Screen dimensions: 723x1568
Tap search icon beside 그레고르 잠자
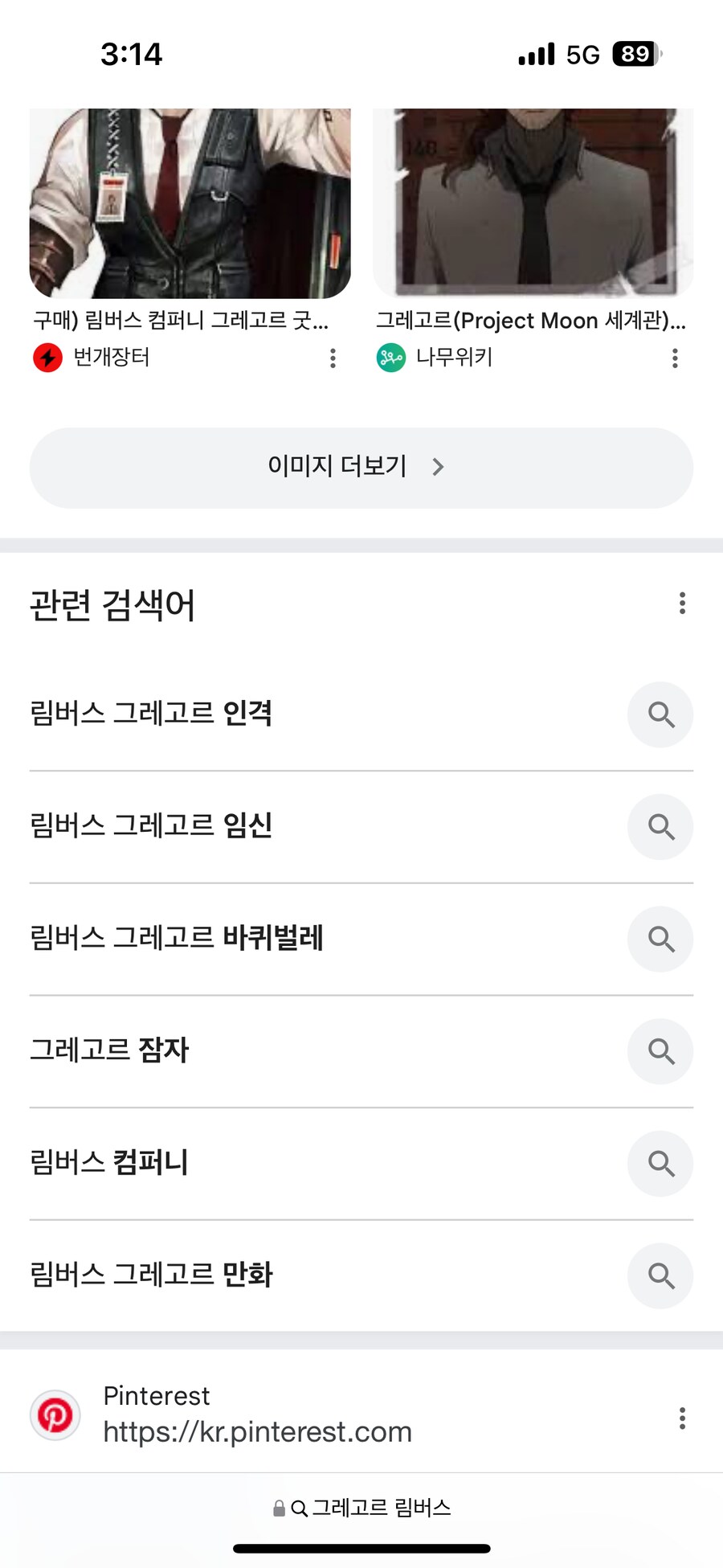[660, 1051]
